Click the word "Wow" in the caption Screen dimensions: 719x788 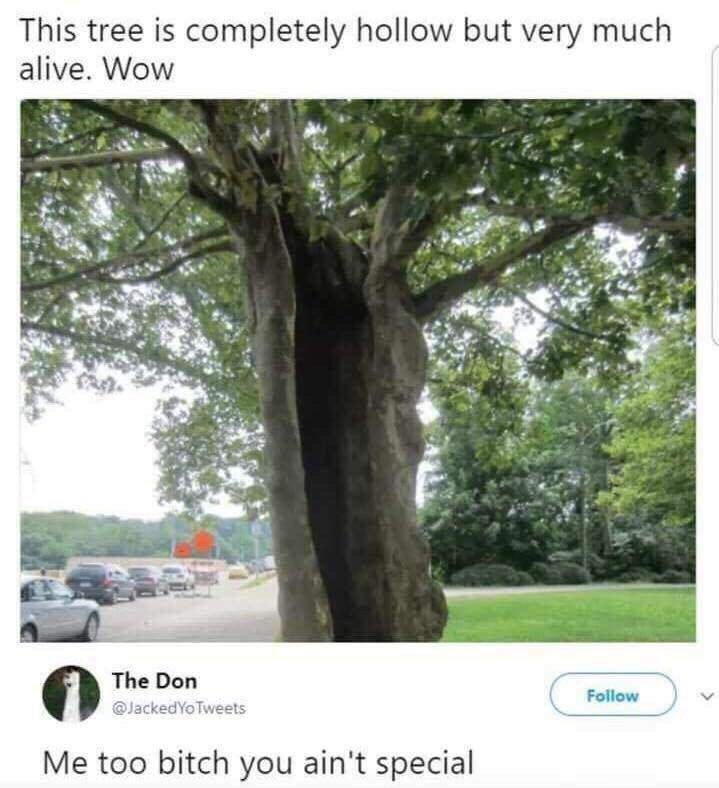click(138, 69)
